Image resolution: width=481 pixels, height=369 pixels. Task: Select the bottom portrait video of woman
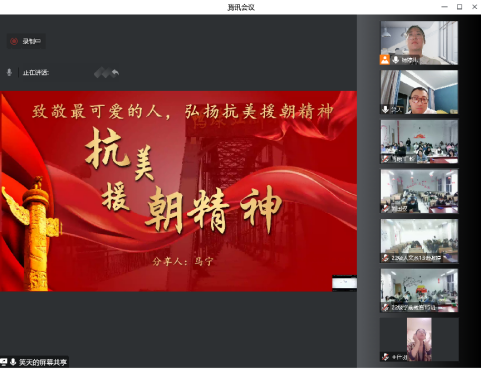[x=419, y=339]
